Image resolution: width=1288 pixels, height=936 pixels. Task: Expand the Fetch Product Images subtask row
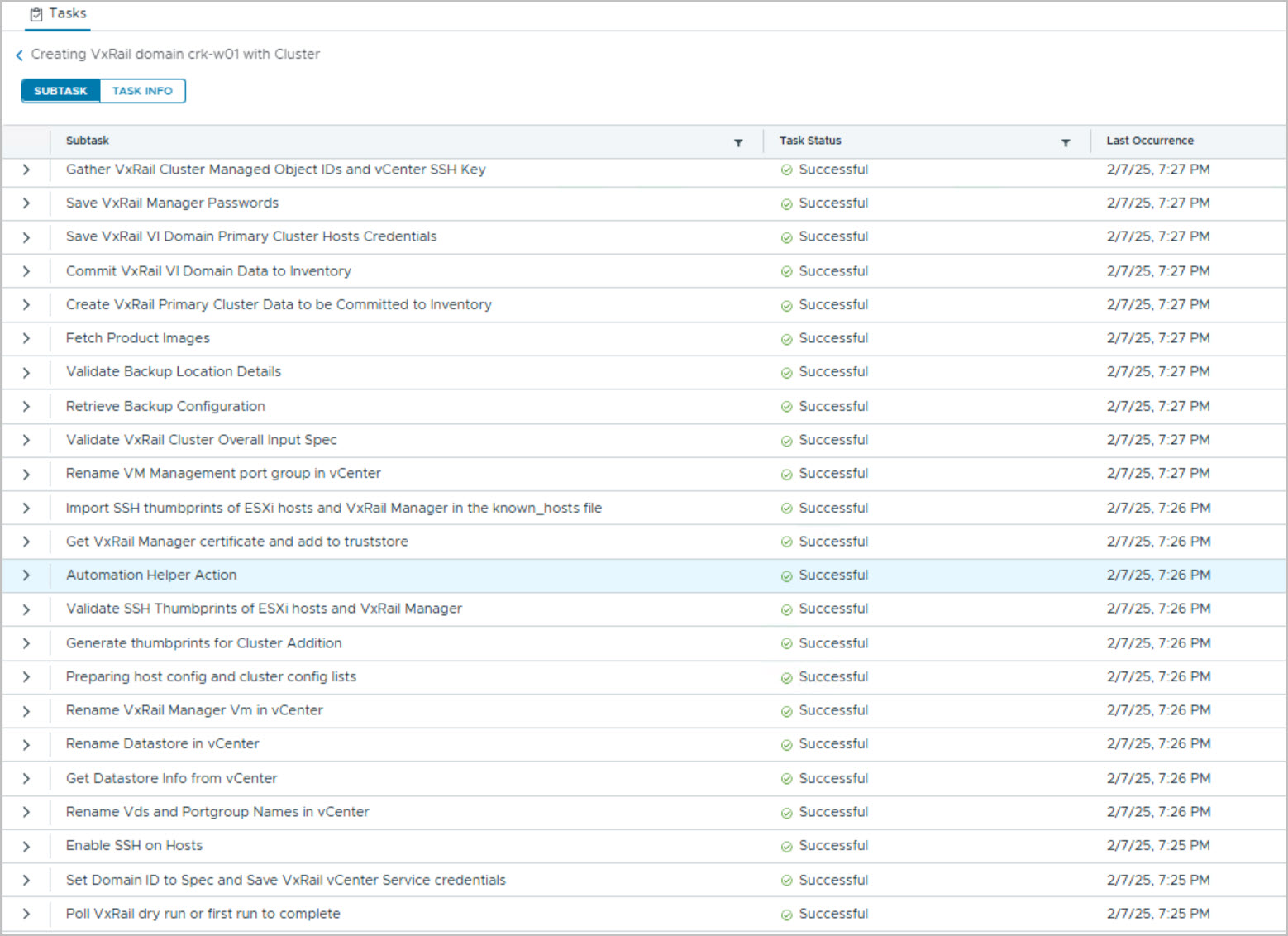click(x=26, y=339)
